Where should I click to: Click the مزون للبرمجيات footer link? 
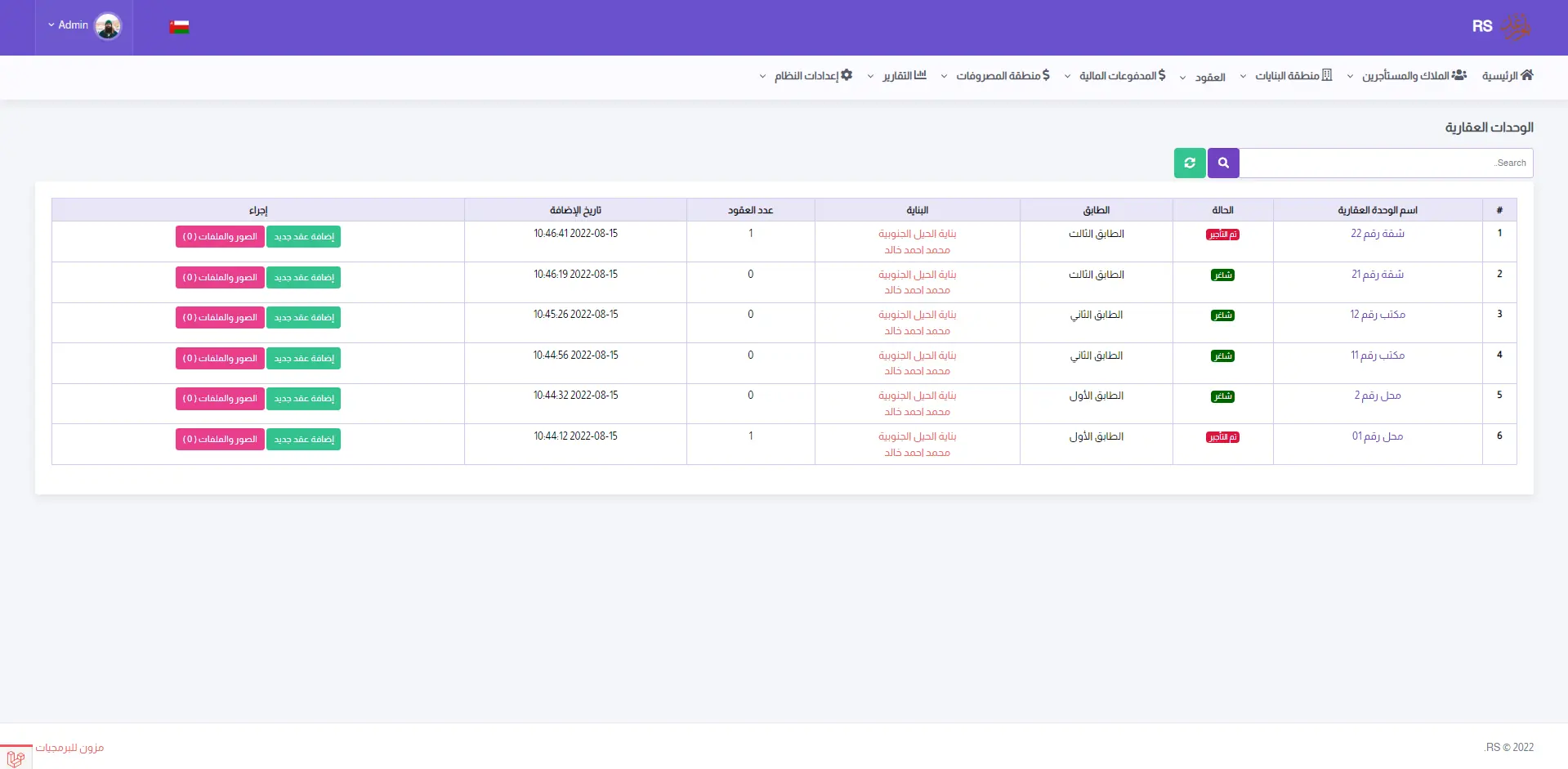click(x=69, y=748)
